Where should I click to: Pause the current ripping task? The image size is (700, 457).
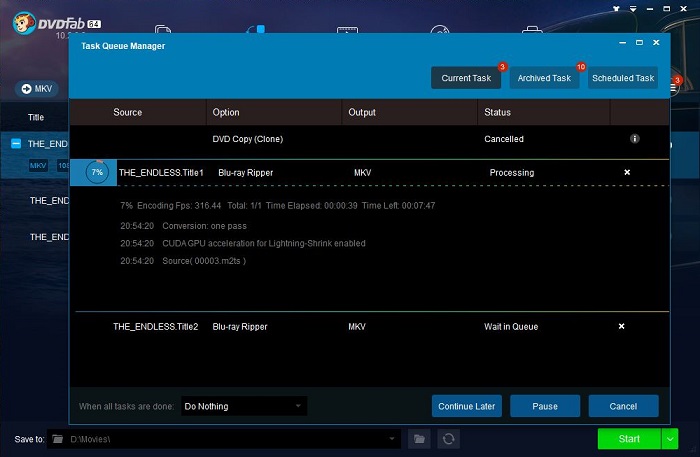(x=545, y=406)
